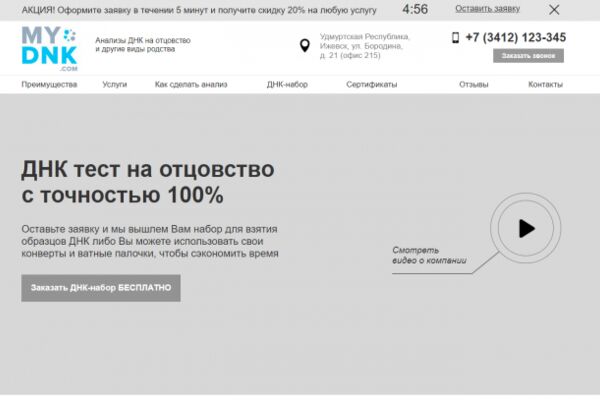The image size is (600, 400).
Task: Play the company video
Action: click(526, 228)
